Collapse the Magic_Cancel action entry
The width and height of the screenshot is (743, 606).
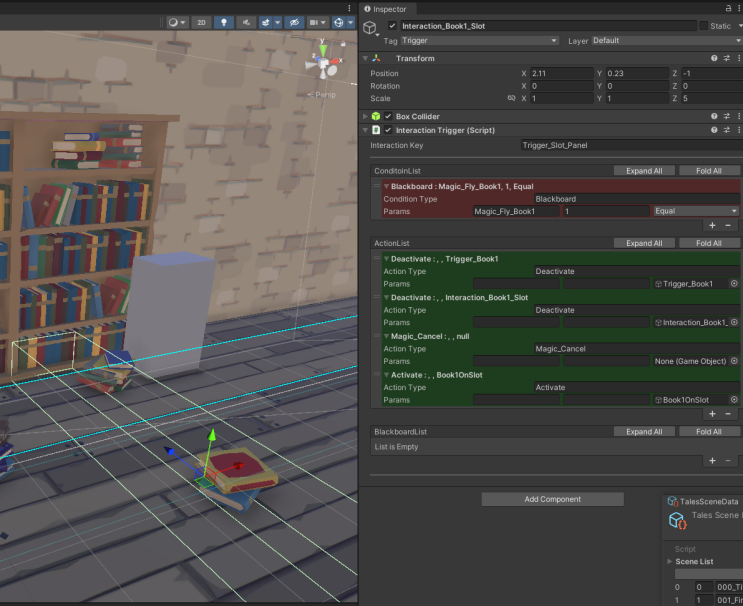[x=386, y=336]
